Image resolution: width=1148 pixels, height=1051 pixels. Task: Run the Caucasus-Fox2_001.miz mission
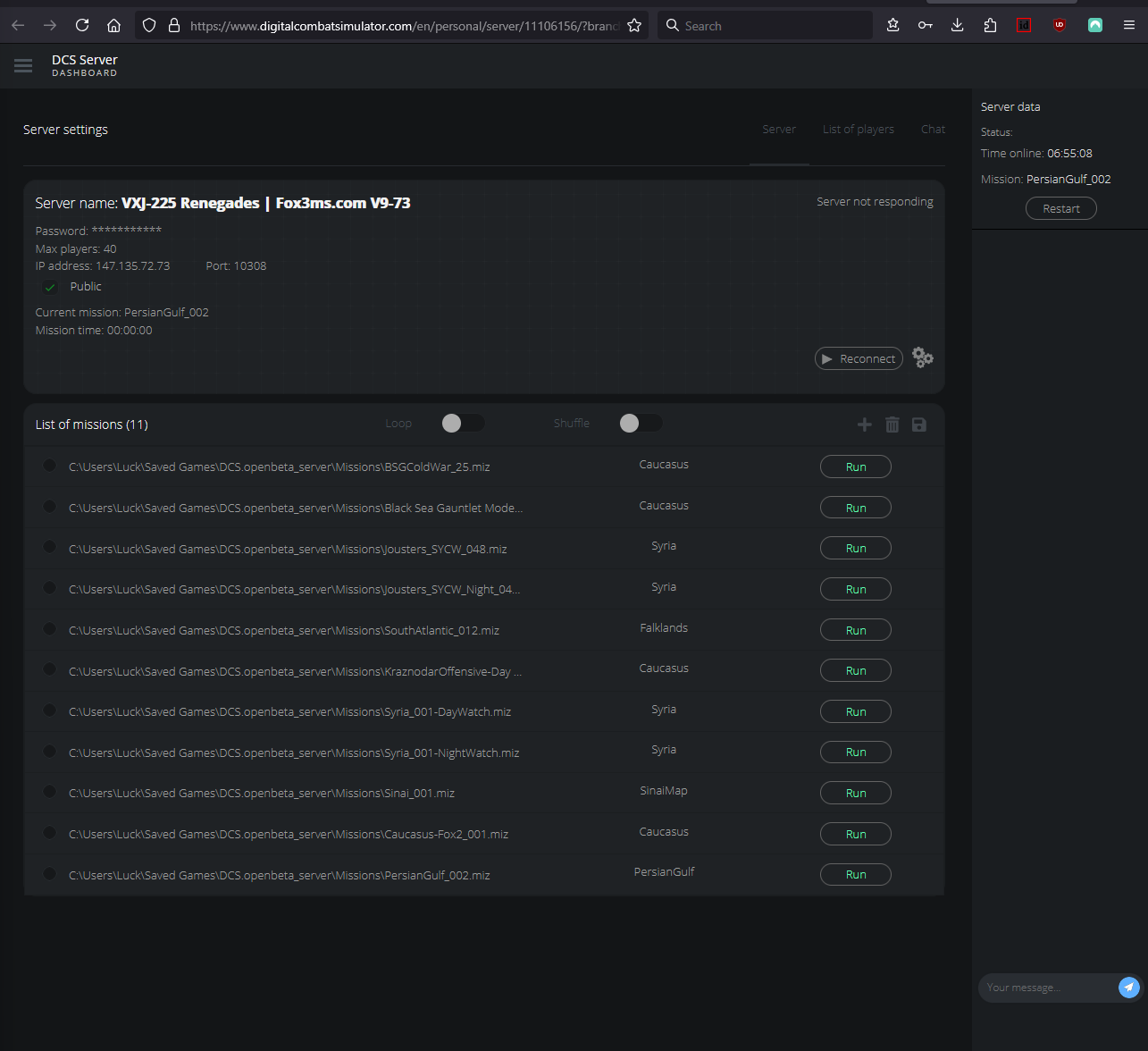856,834
